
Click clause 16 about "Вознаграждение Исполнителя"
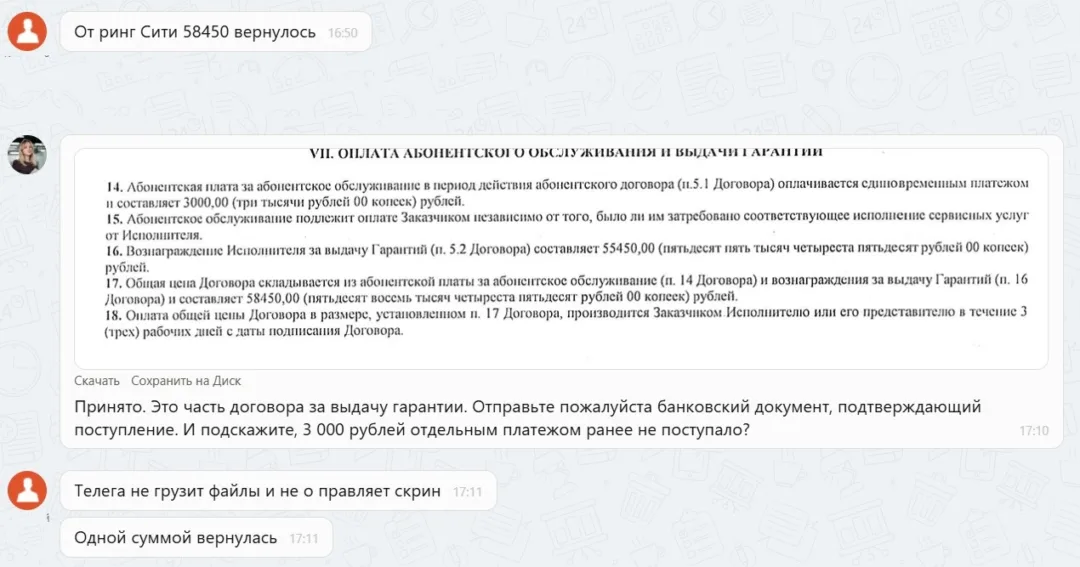click(x=567, y=257)
